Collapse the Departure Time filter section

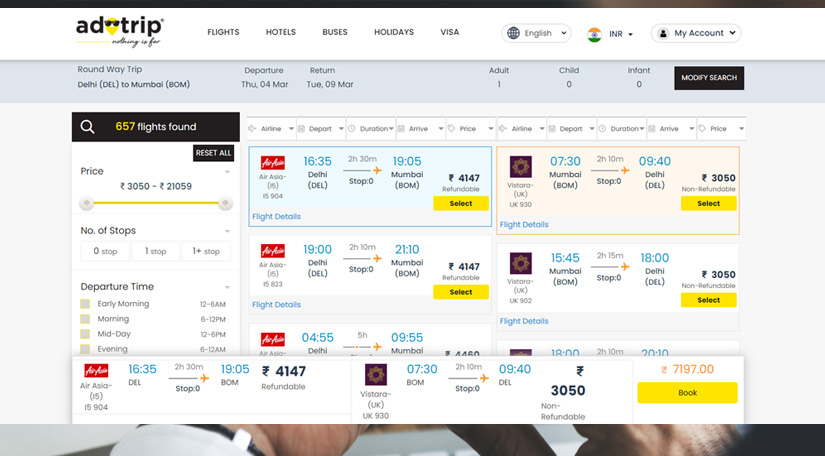227,287
